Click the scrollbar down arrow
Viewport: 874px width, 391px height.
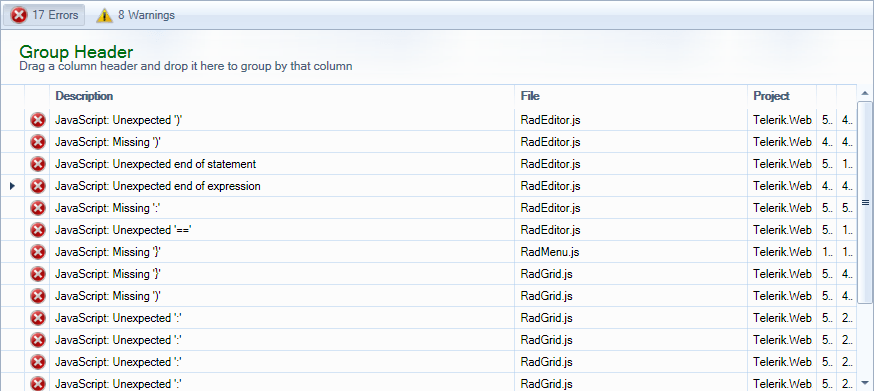point(865,383)
